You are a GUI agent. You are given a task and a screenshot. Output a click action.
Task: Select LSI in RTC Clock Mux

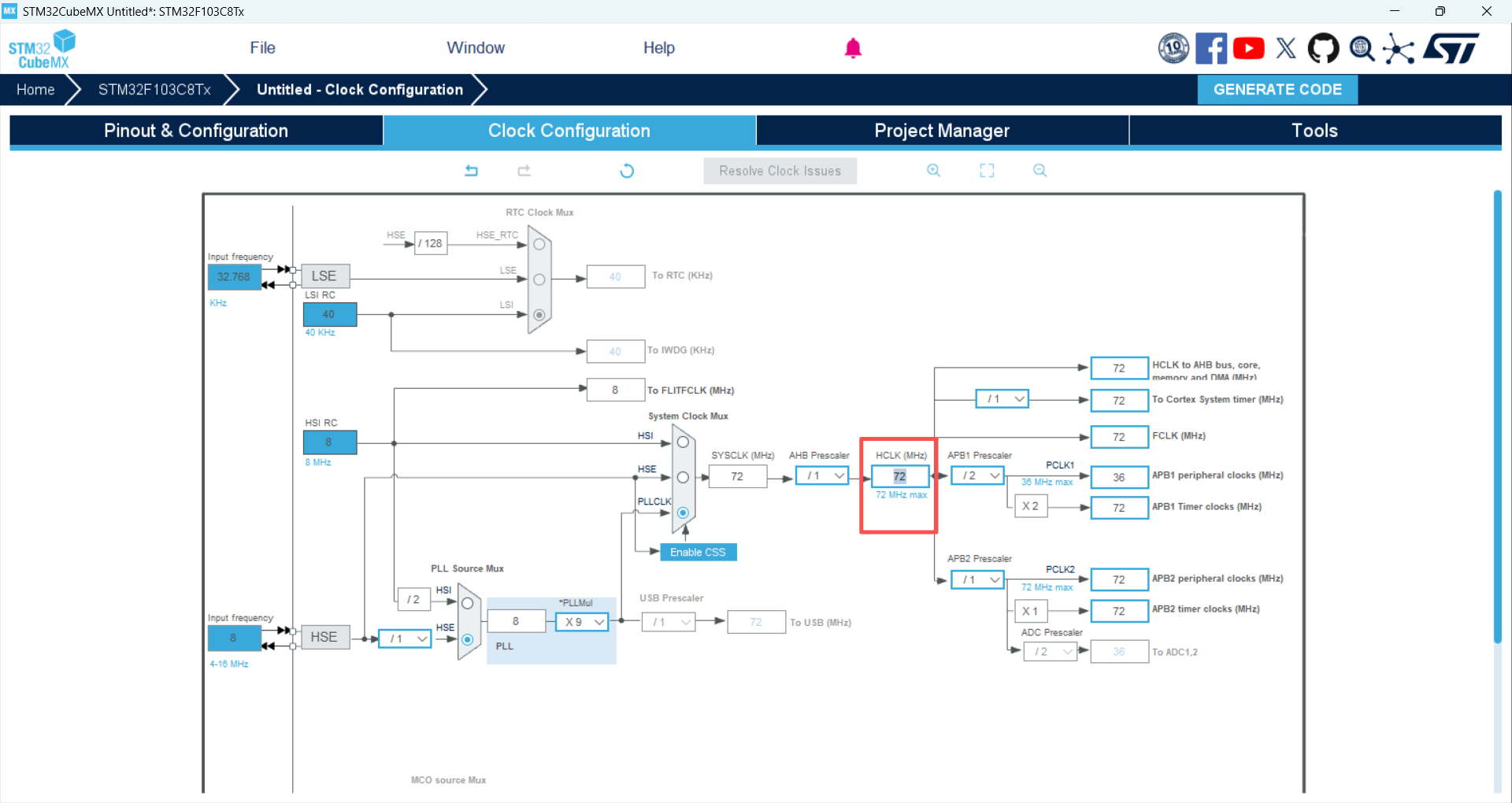pos(539,315)
